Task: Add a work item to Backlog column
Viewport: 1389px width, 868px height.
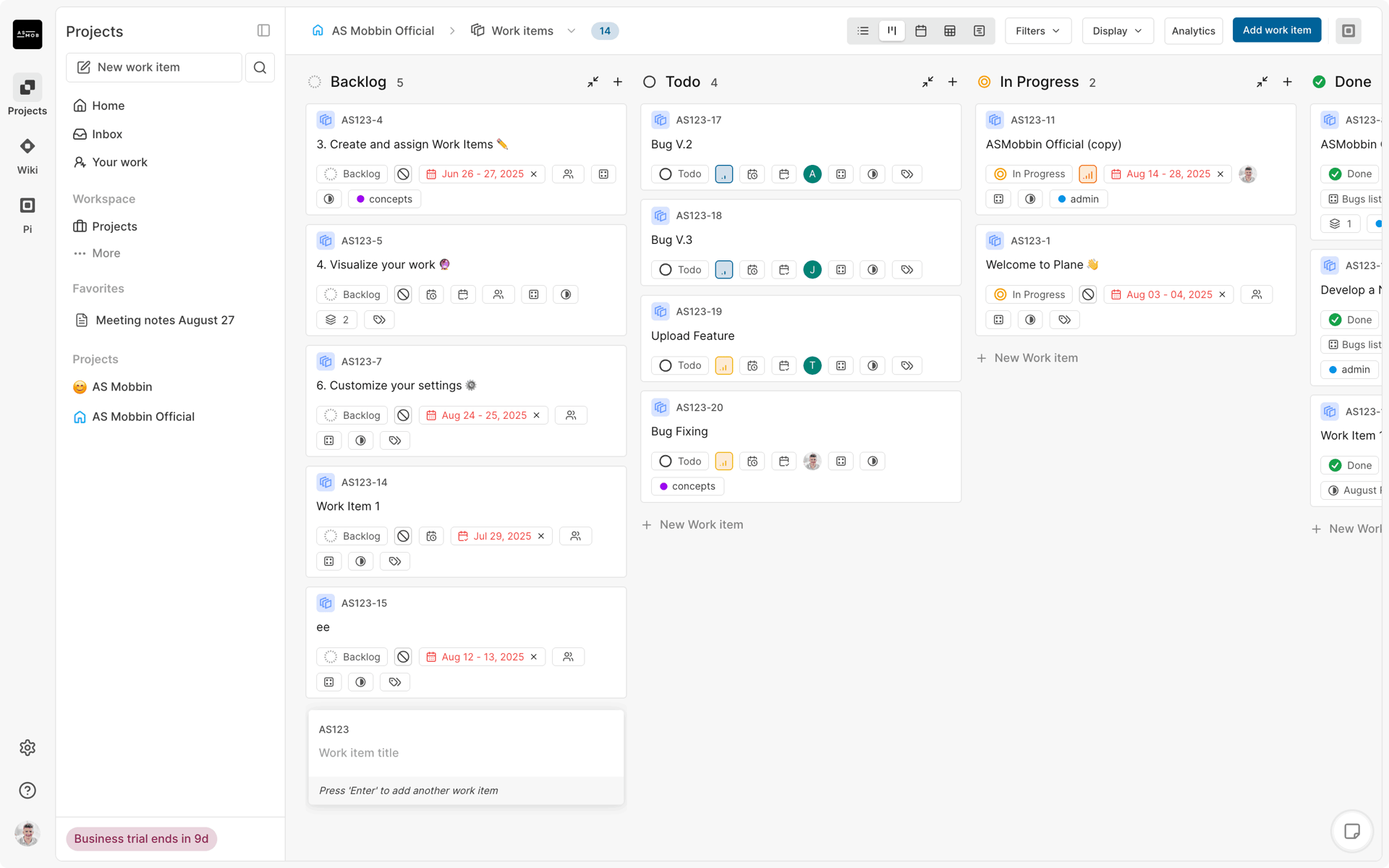Action: pos(618,82)
